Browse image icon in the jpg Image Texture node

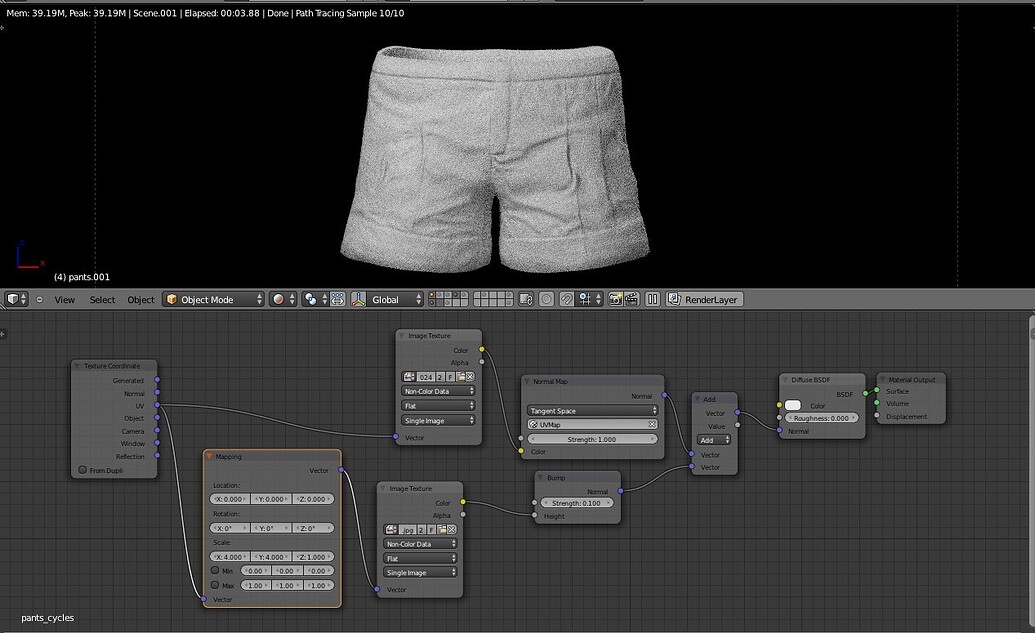click(x=391, y=529)
